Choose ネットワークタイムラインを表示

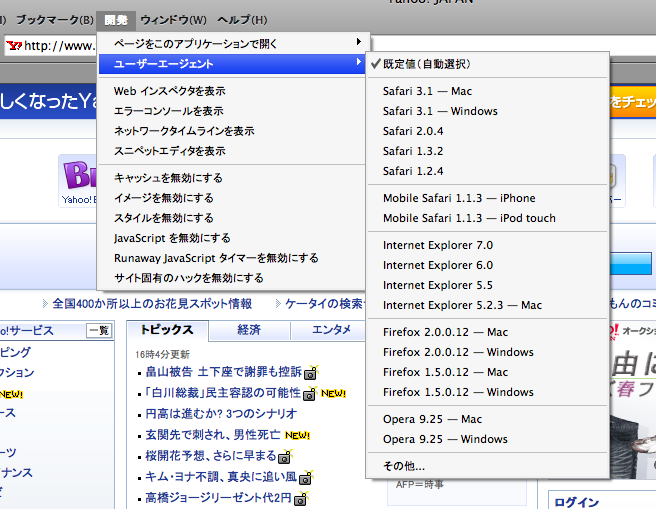[231, 131]
